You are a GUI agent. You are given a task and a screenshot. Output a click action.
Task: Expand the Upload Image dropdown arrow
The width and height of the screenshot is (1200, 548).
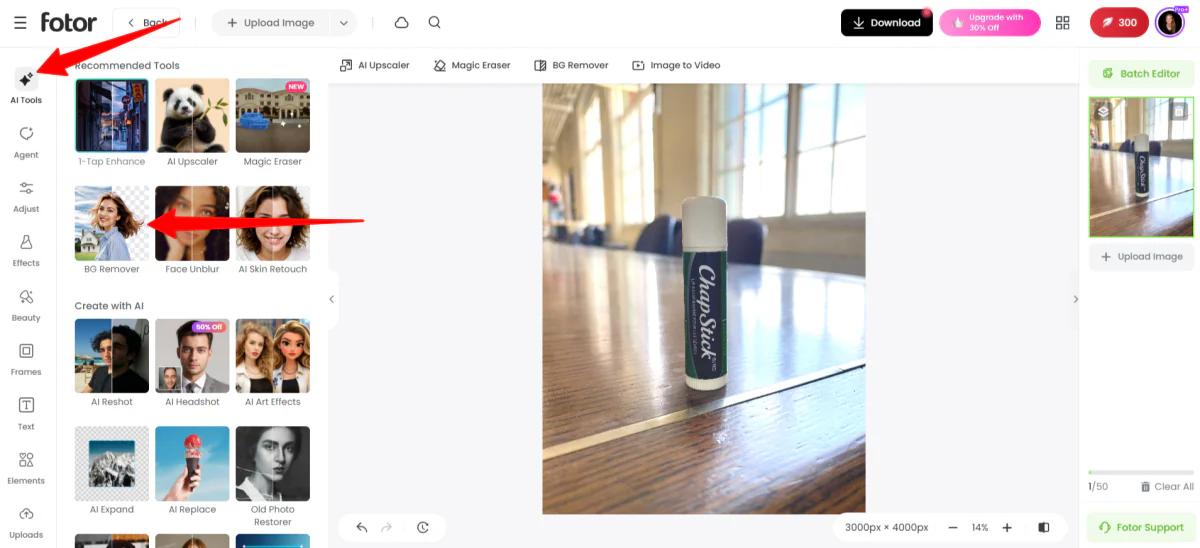343,22
